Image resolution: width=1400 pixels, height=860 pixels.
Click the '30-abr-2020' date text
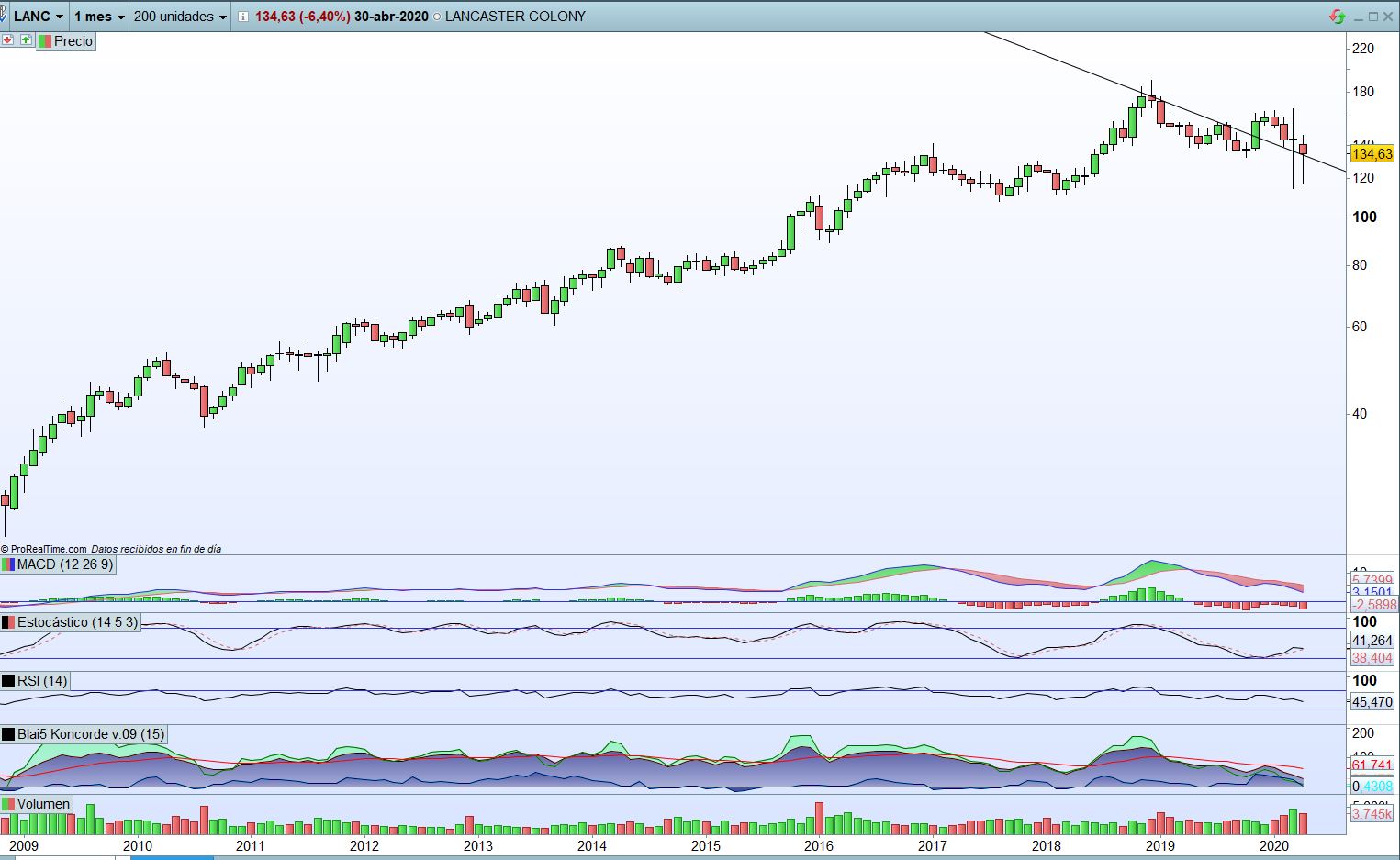click(x=391, y=17)
